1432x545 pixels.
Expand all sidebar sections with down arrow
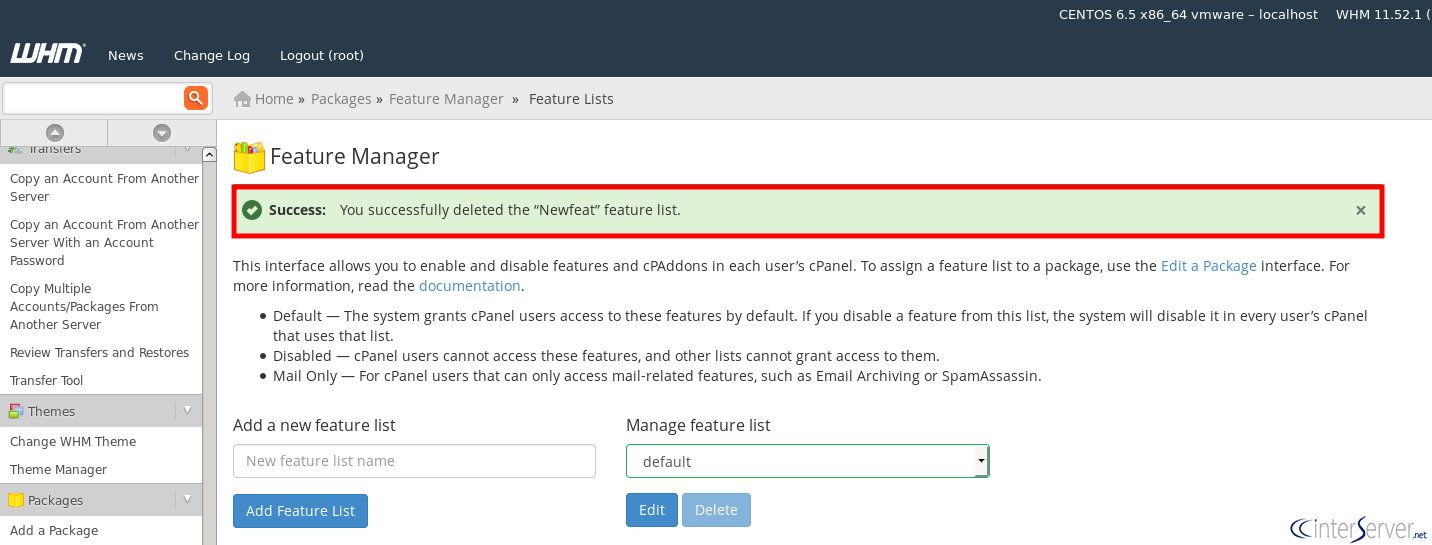point(161,132)
